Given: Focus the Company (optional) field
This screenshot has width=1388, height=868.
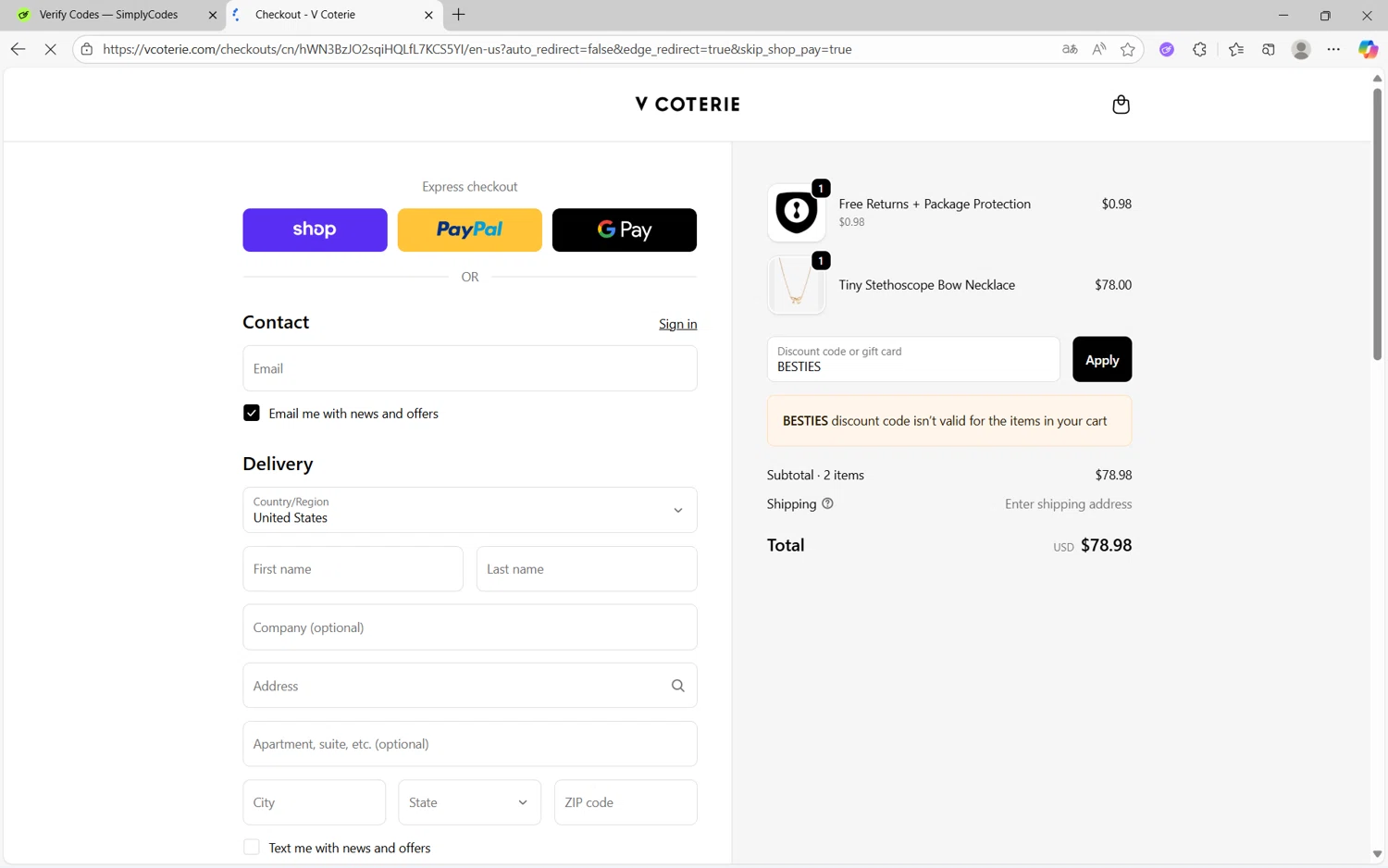Looking at the screenshot, I should pos(470,627).
